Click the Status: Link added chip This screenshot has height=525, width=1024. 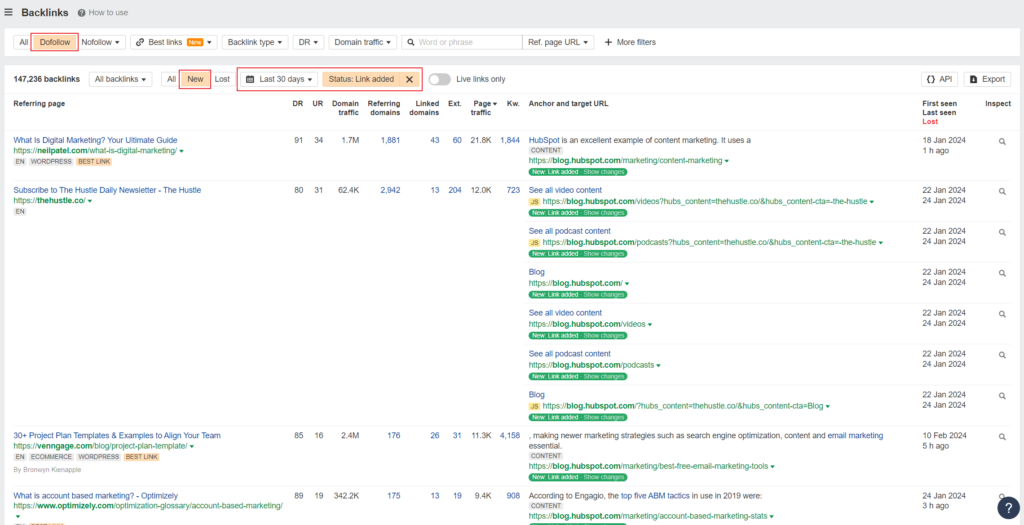pyautogui.click(x=361, y=79)
